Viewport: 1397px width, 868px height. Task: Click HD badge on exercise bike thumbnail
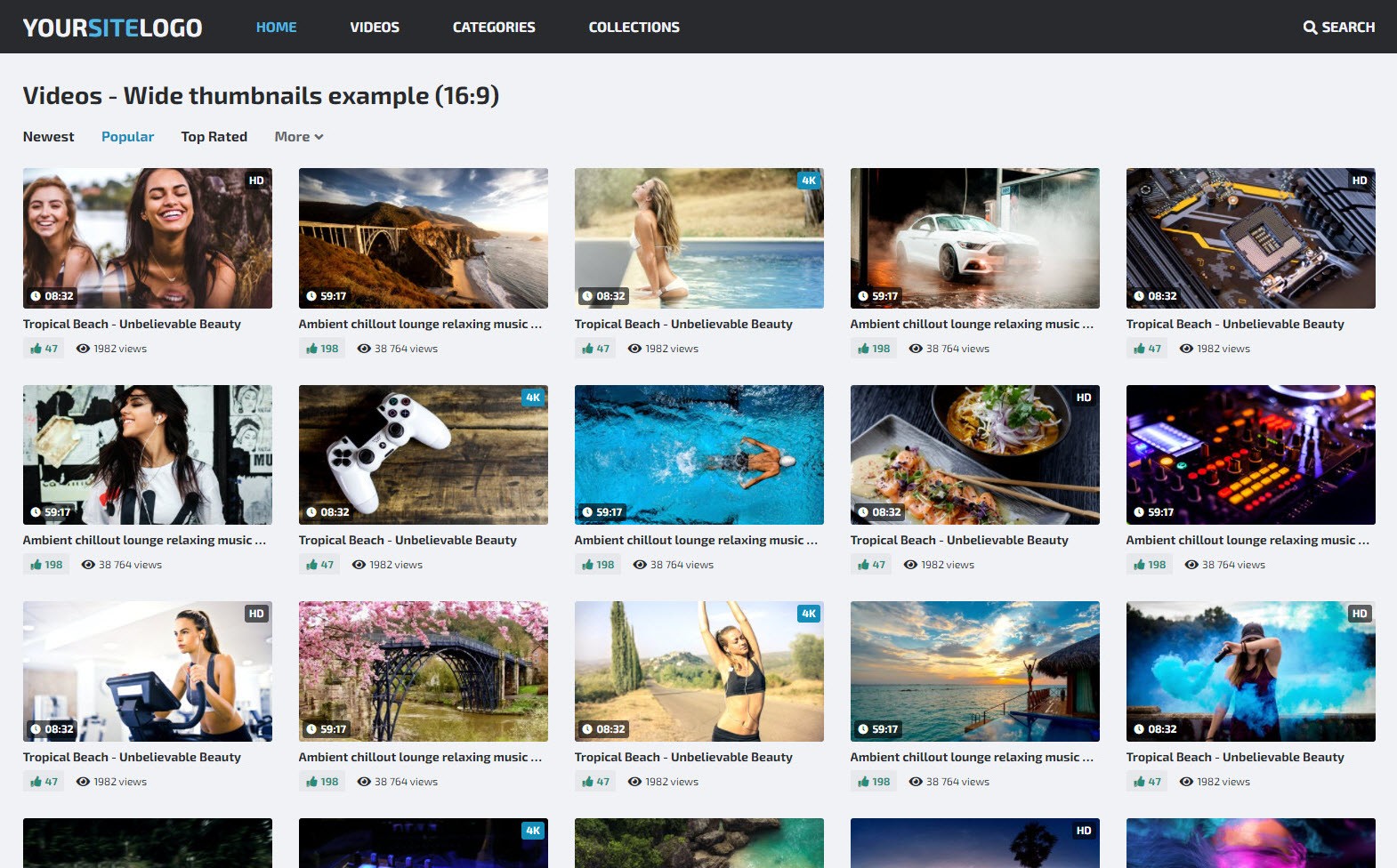(256, 614)
